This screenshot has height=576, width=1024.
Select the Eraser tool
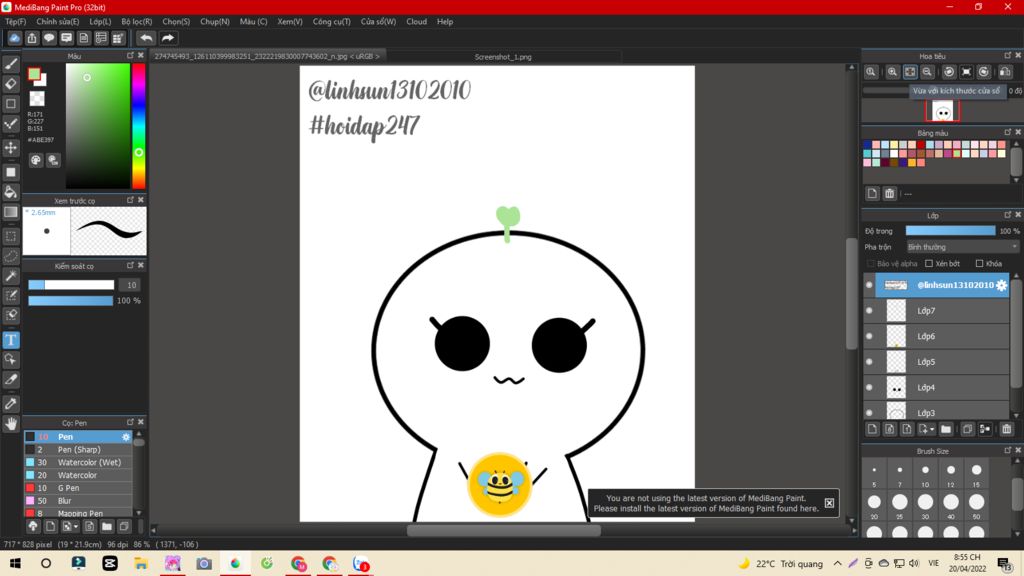[x=11, y=84]
